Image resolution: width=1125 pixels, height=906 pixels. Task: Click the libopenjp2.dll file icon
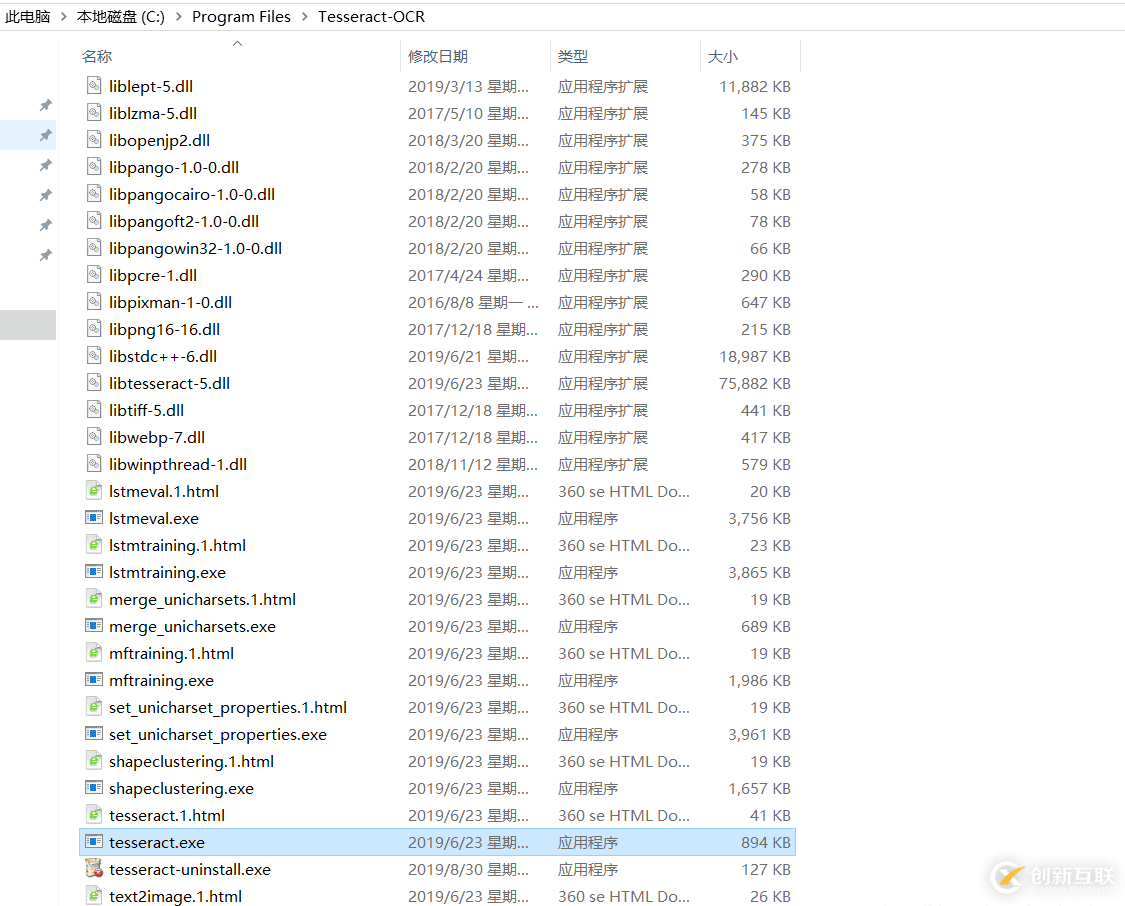(94, 140)
